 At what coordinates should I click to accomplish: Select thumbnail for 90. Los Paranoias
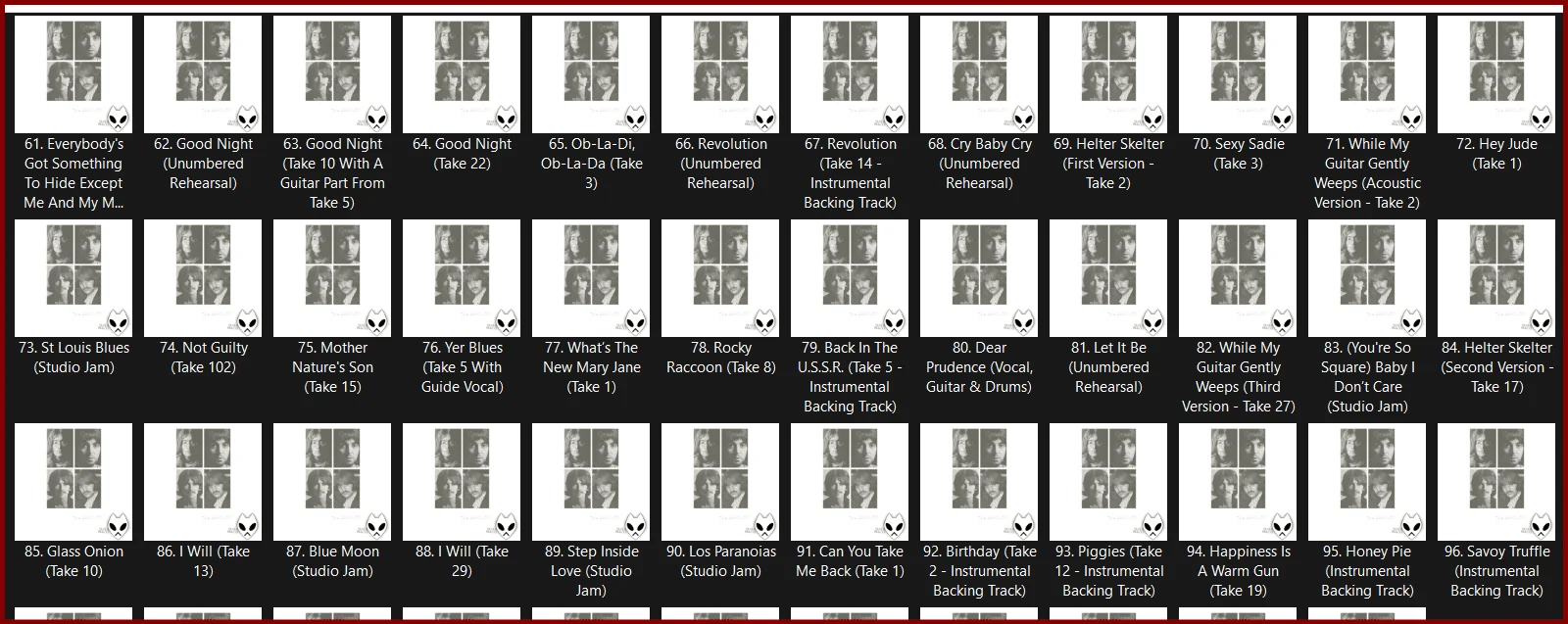click(720, 482)
